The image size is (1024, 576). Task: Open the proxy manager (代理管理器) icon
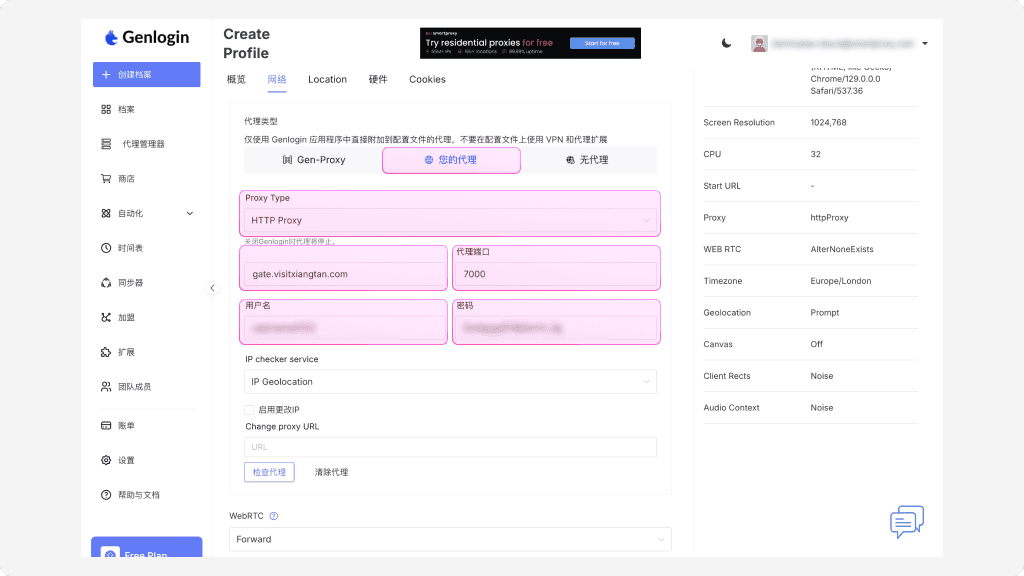106,144
